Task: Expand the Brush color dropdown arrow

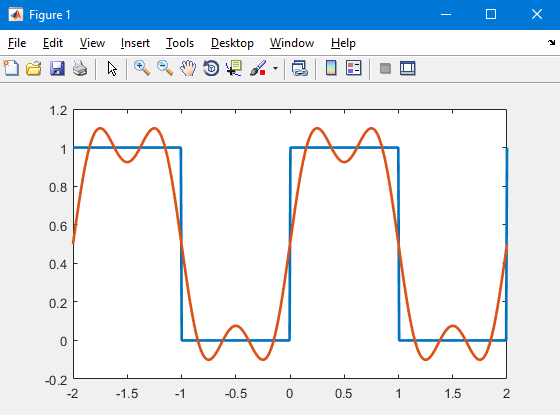Action: pyautogui.click(x=275, y=68)
